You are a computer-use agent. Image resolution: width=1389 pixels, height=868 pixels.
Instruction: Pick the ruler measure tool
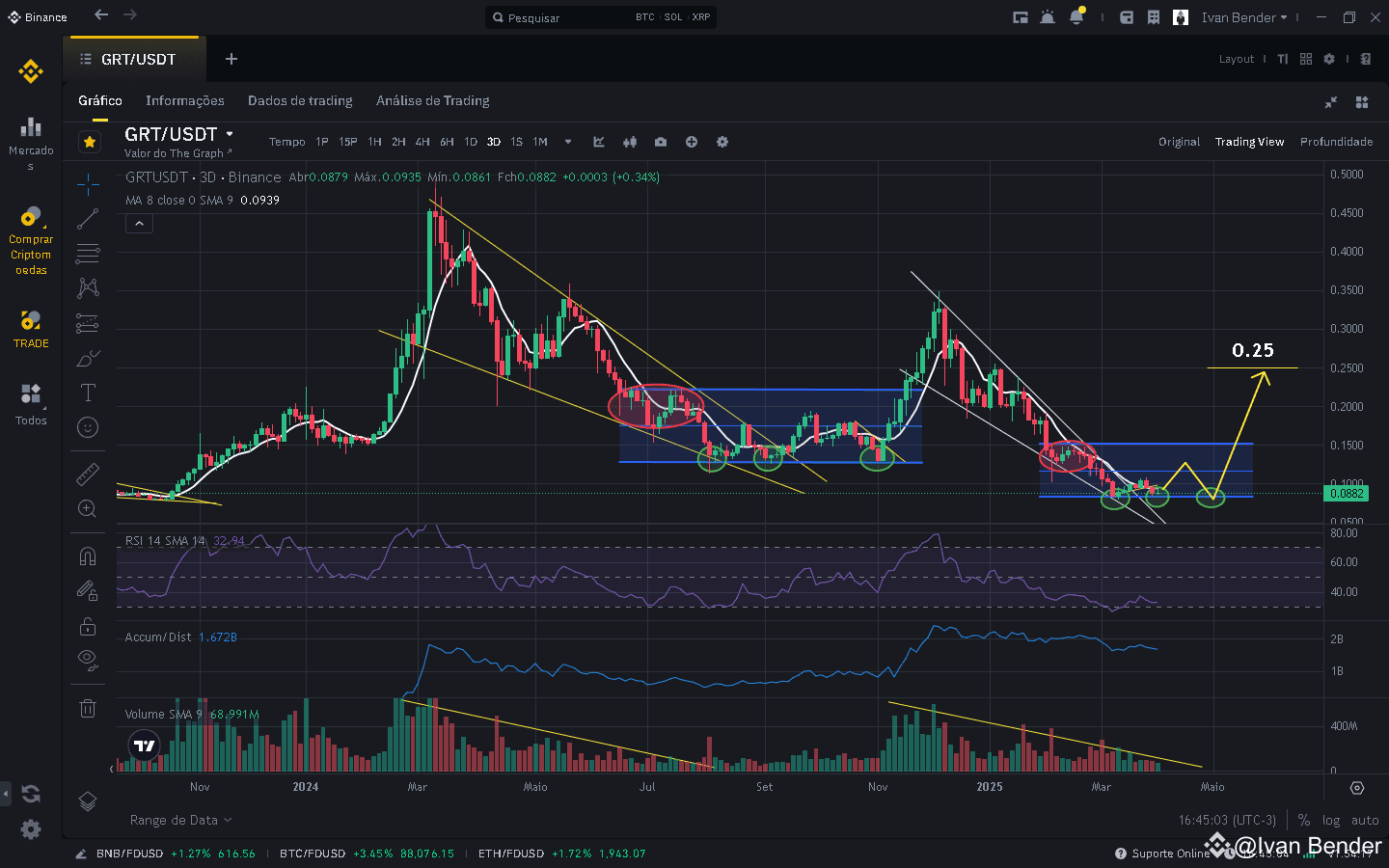click(88, 474)
